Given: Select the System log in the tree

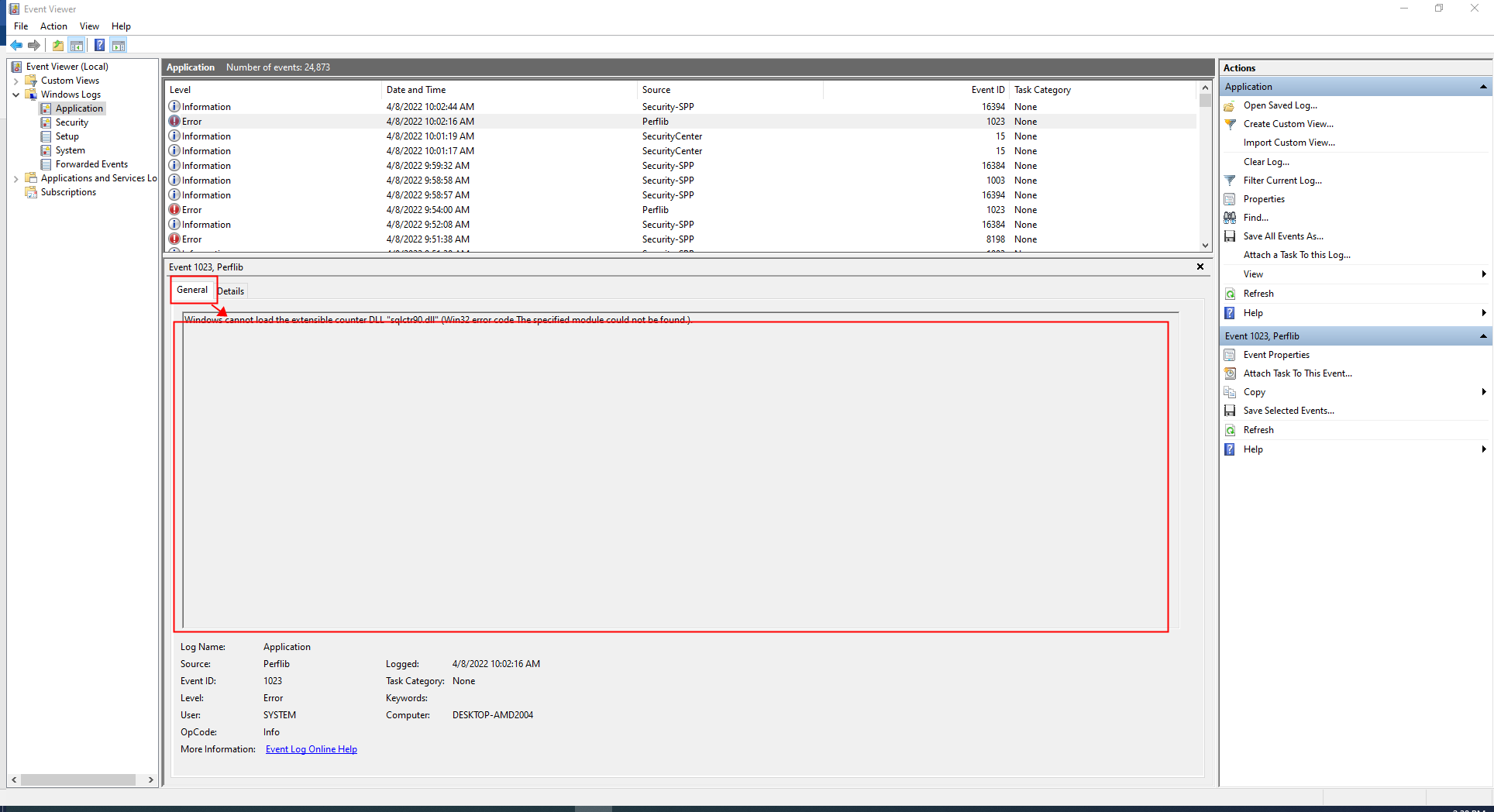Looking at the screenshot, I should (x=70, y=150).
